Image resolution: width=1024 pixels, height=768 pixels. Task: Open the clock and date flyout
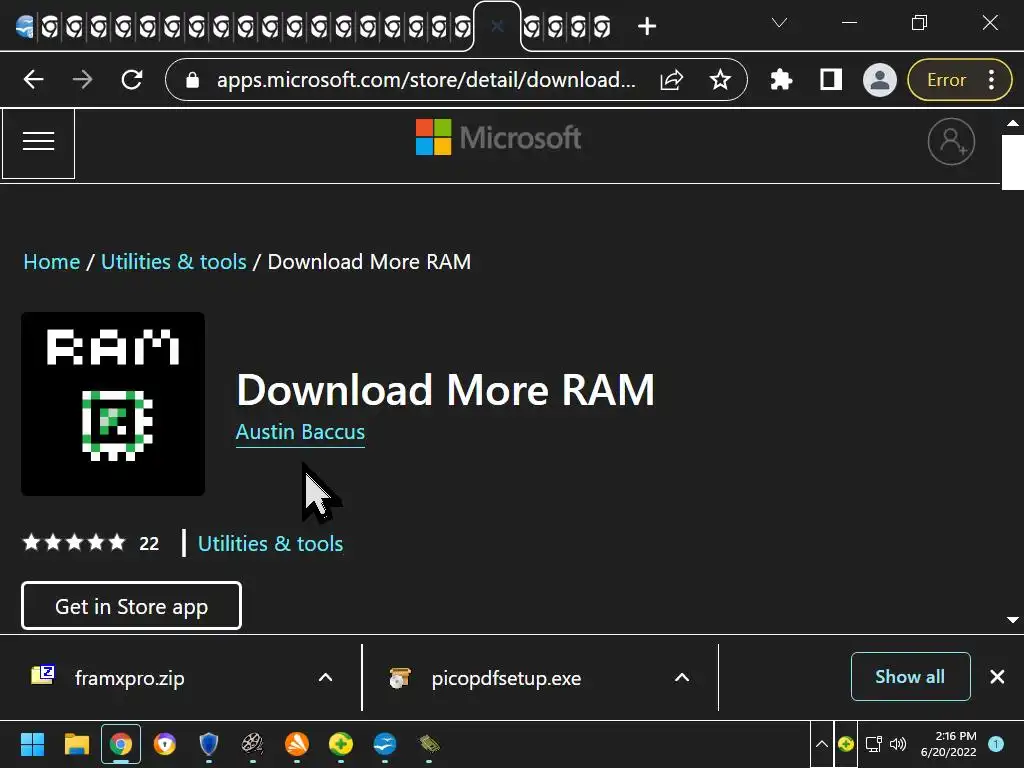tap(948, 744)
